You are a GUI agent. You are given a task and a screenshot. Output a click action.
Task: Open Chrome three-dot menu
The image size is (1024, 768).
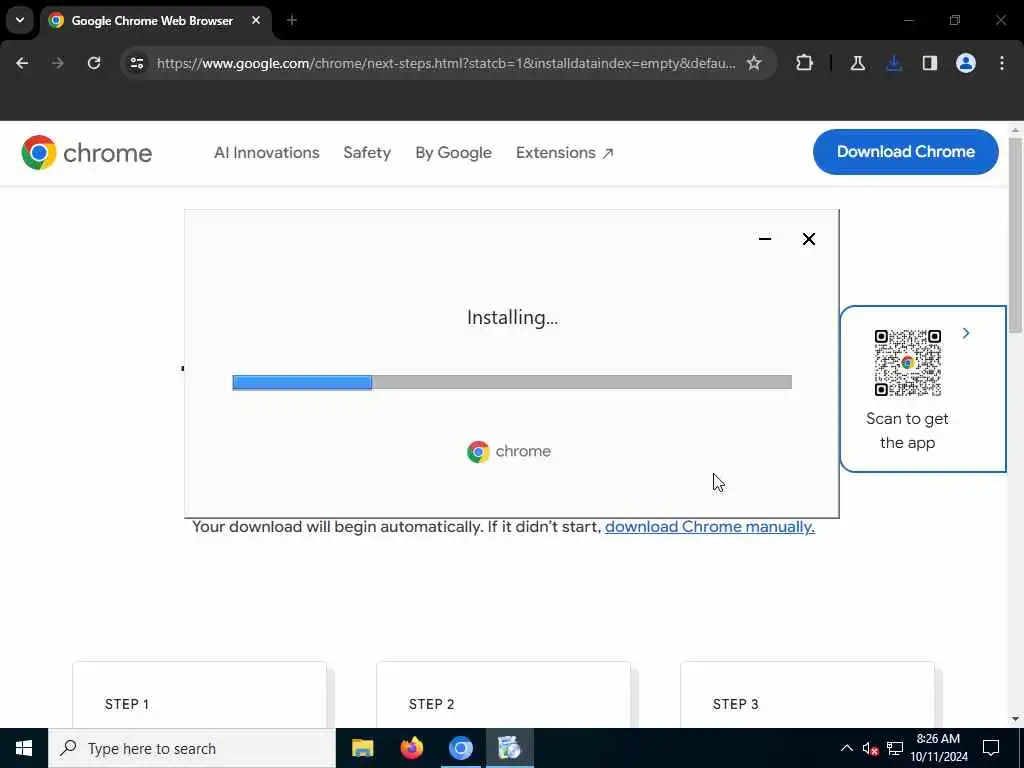[1002, 63]
